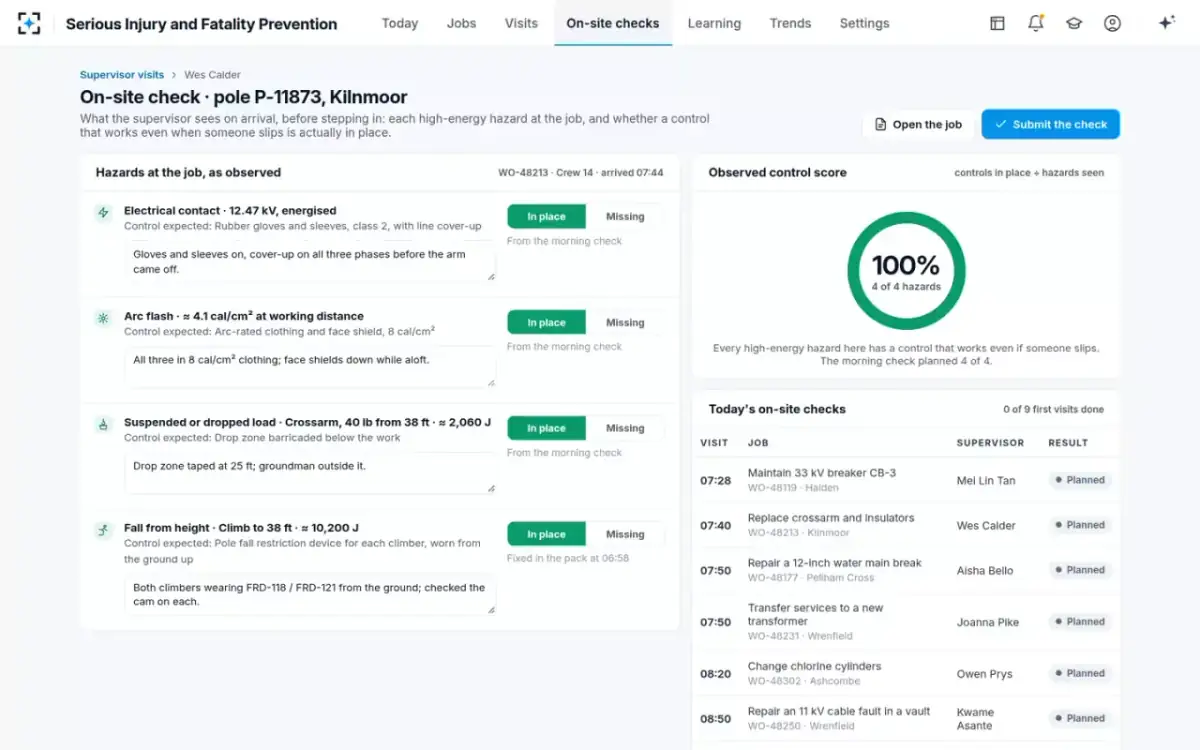Click the Open the job button

tap(918, 124)
